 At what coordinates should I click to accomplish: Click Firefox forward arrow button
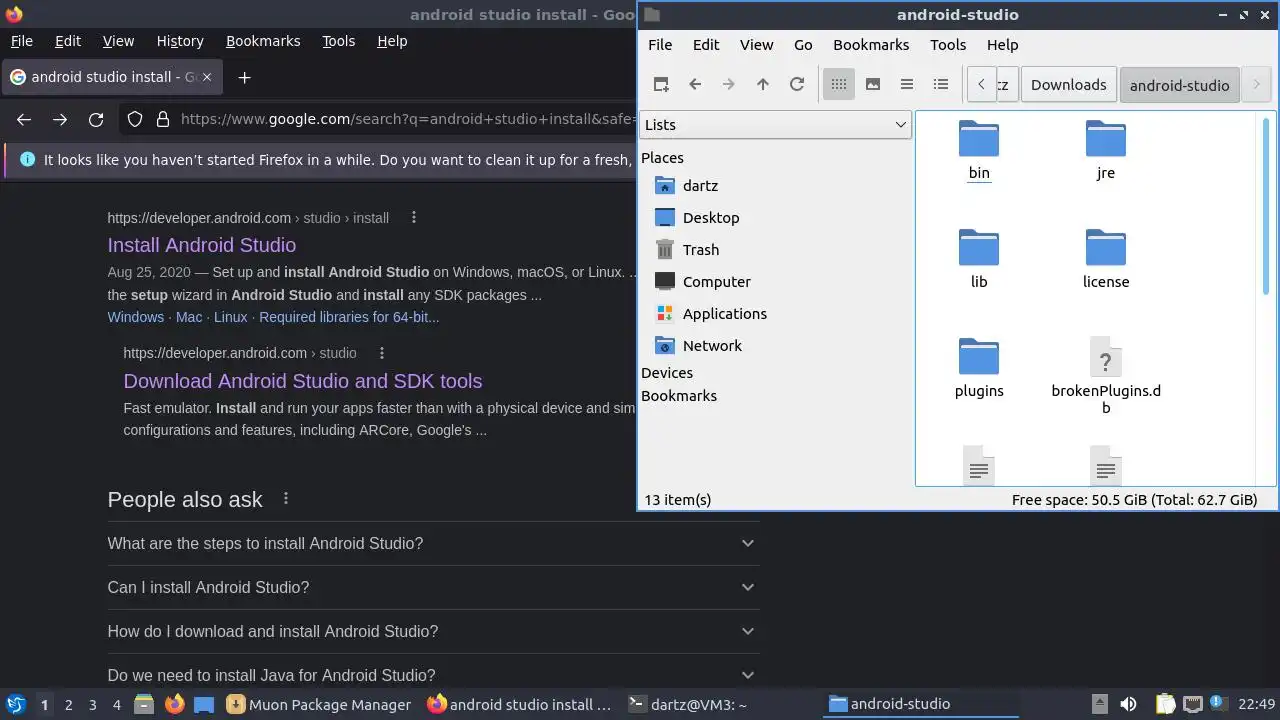(60, 120)
